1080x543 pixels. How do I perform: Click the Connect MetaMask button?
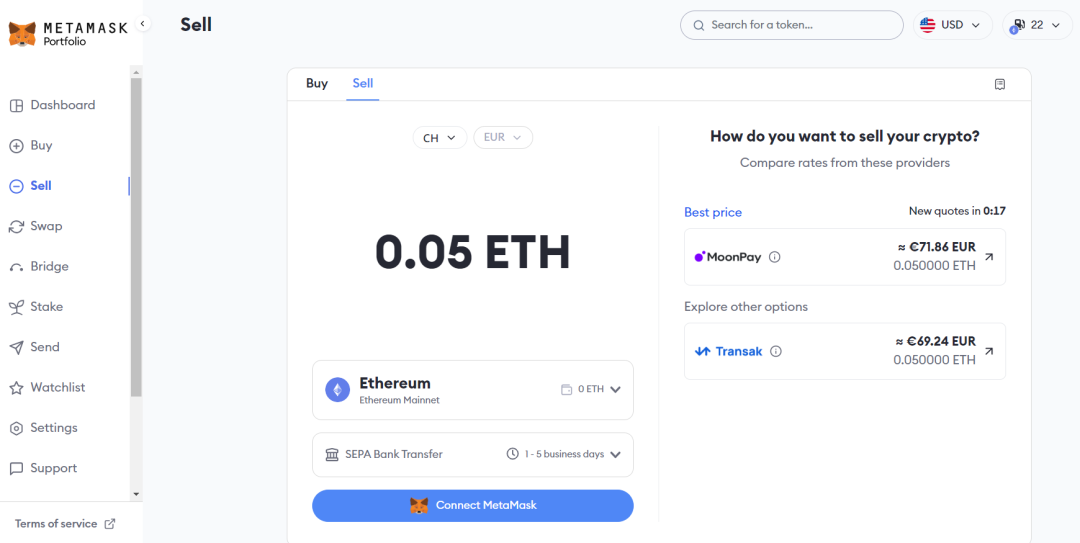[x=472, y=506]
